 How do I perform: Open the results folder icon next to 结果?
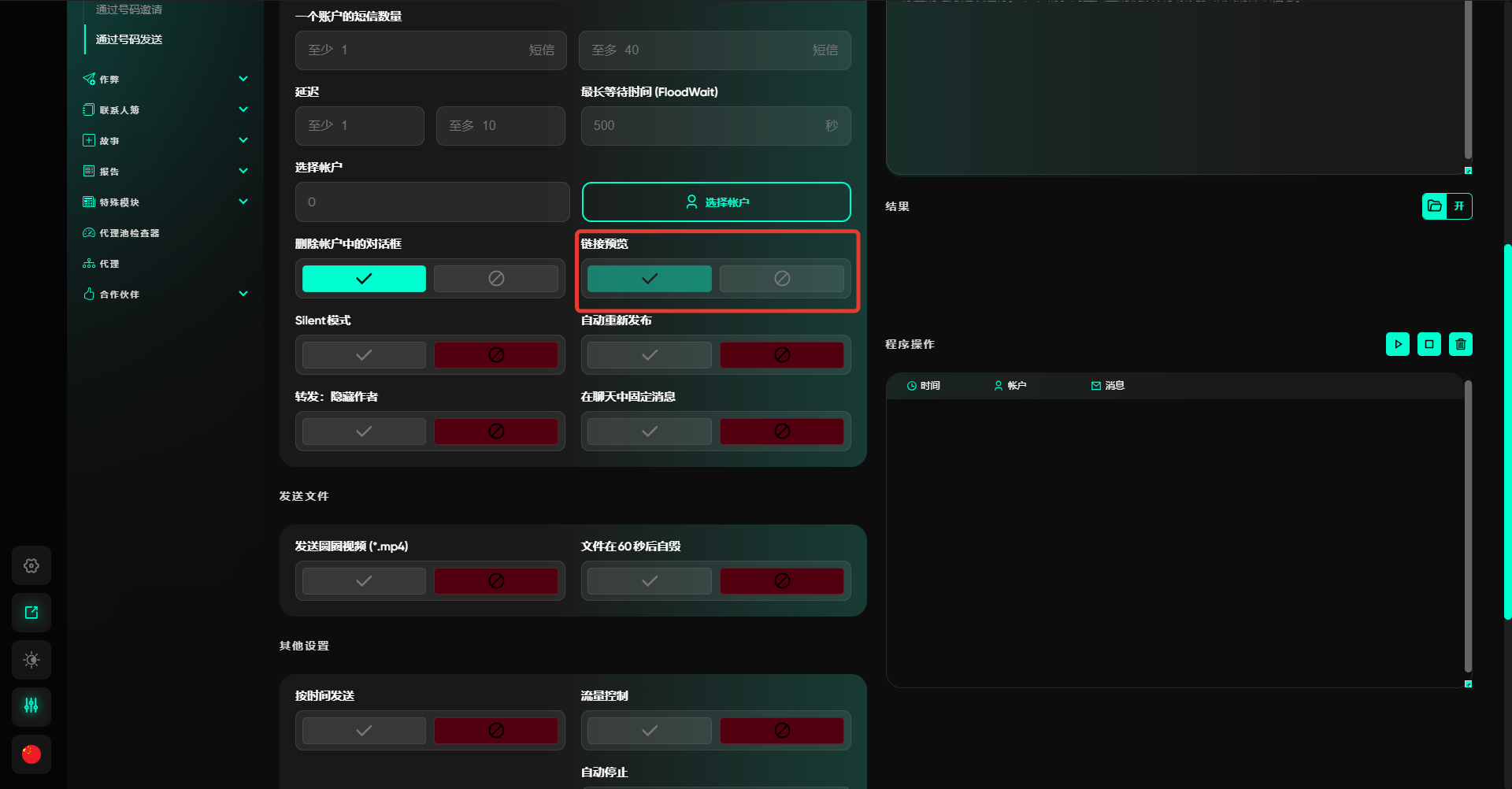[1434, 206]
